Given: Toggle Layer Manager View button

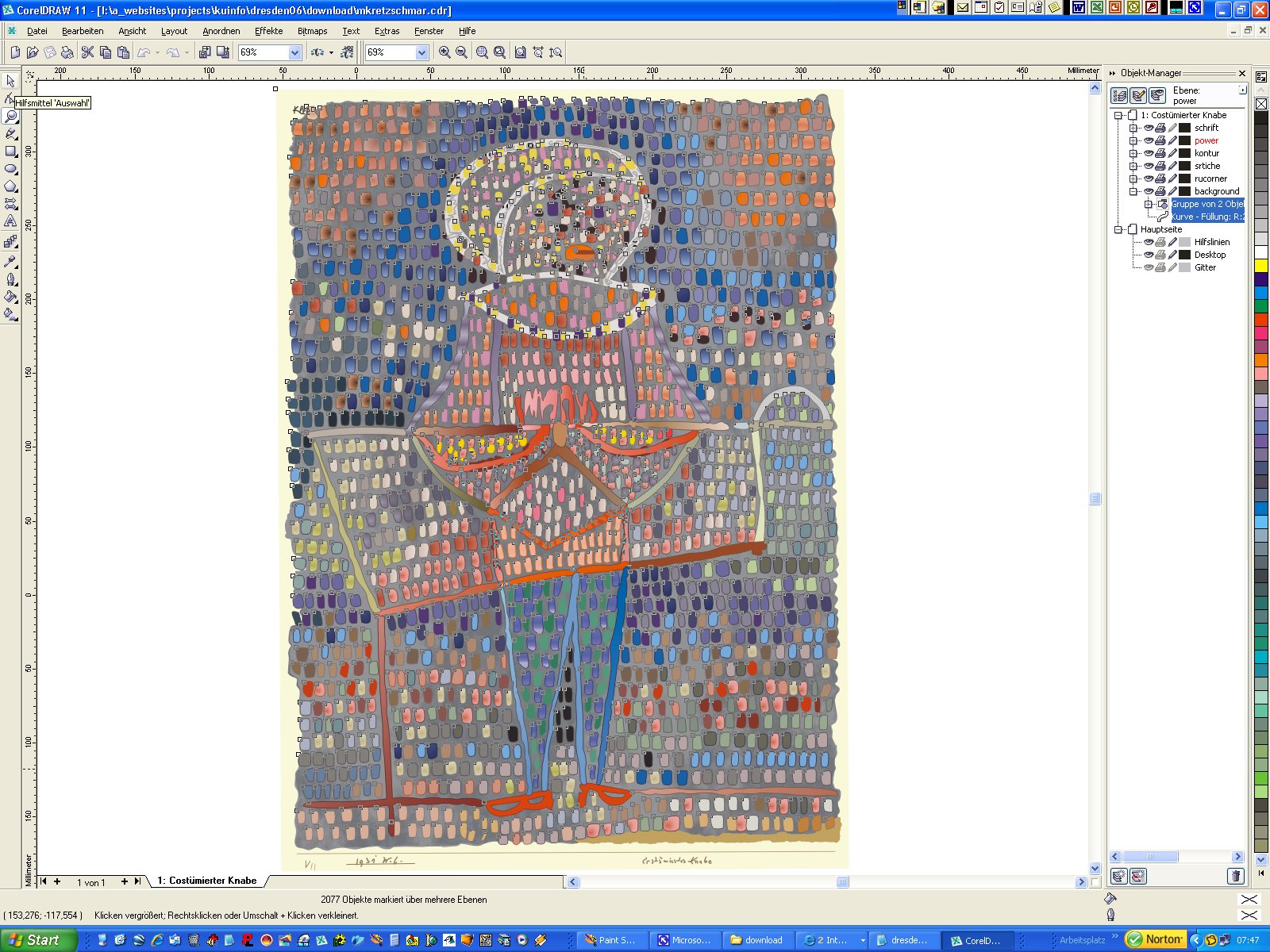Looking at the screenshot, I should (1157, 96).
